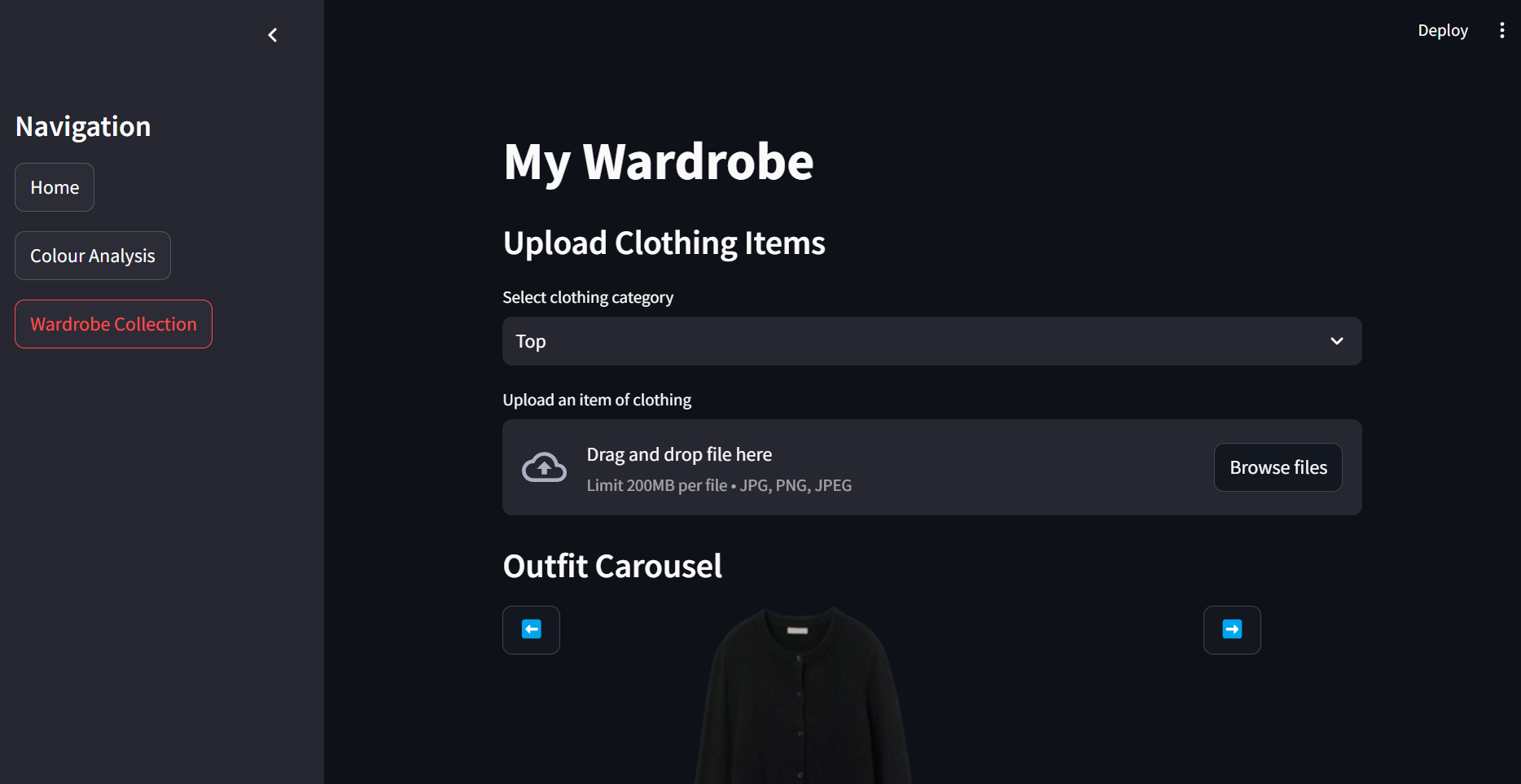
Task: Navigate to Home page
Action: pyautogui.click(x=55, y=187)
